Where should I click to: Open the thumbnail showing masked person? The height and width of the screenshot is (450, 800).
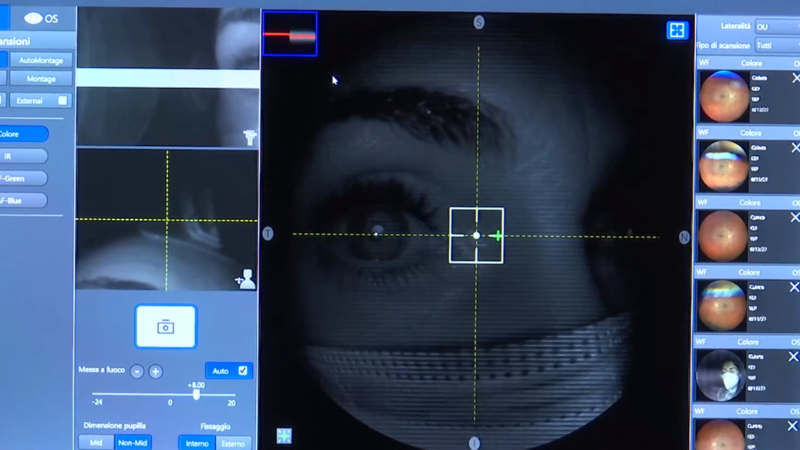(x=721, y=376)
